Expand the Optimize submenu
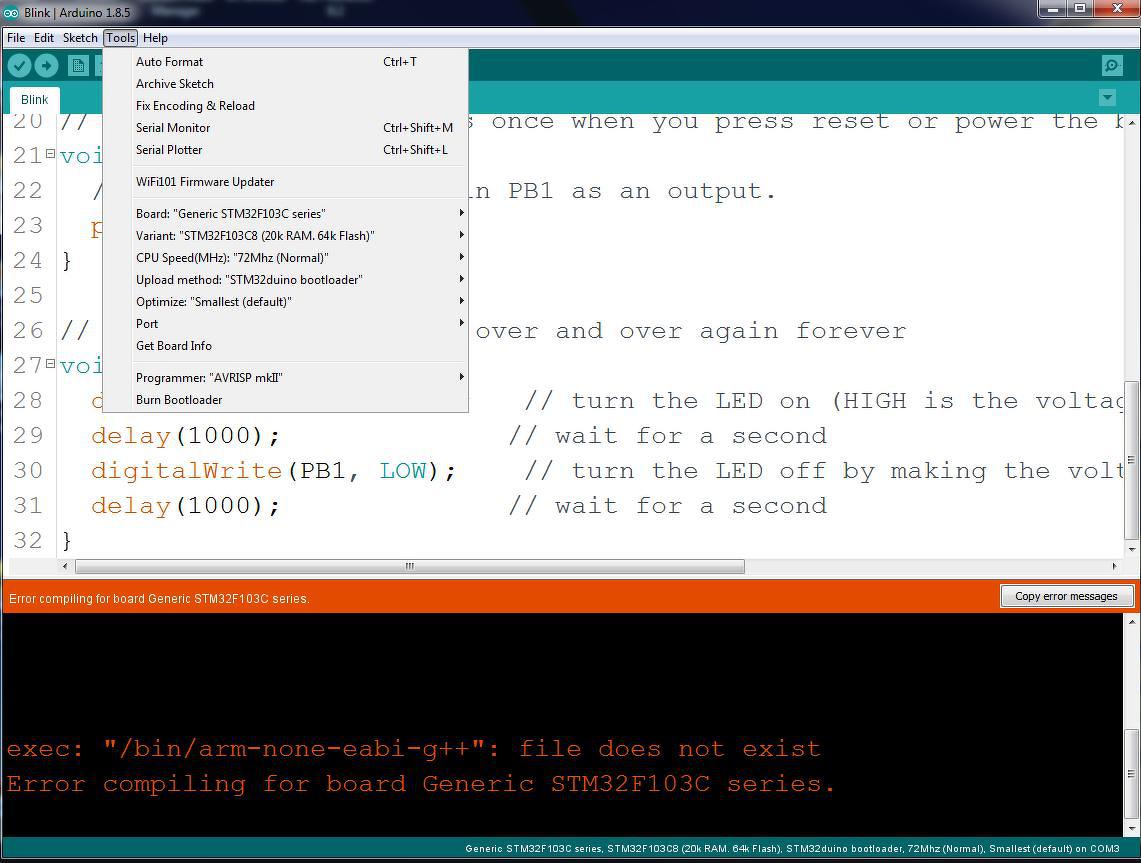Viewport: 1141px width, 863px height. pos(285,301)
